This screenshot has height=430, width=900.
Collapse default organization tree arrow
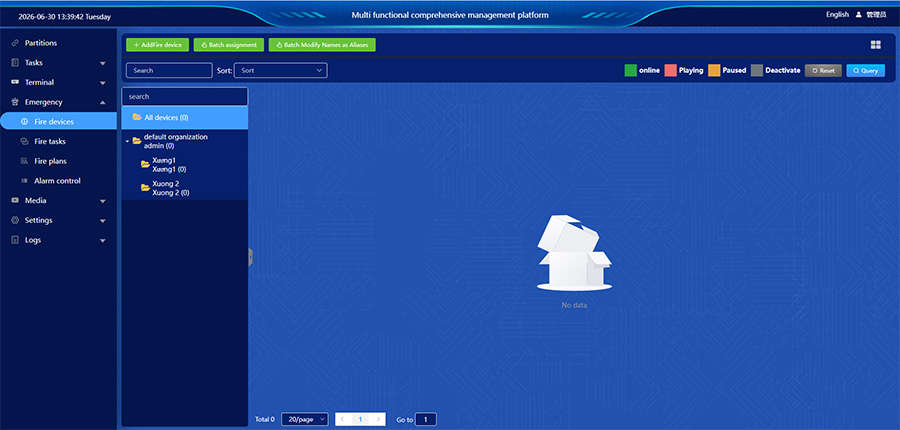[127, 141]
